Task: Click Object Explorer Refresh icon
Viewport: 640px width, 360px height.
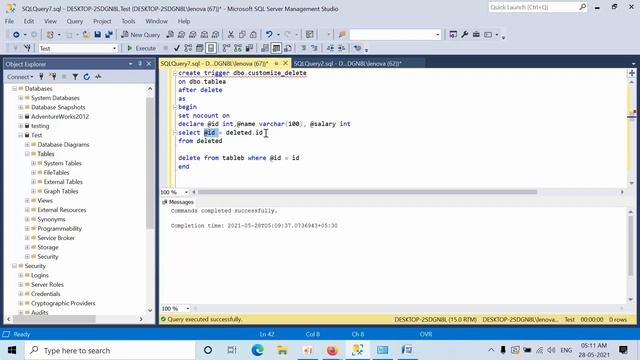Action: pos(87,77)
